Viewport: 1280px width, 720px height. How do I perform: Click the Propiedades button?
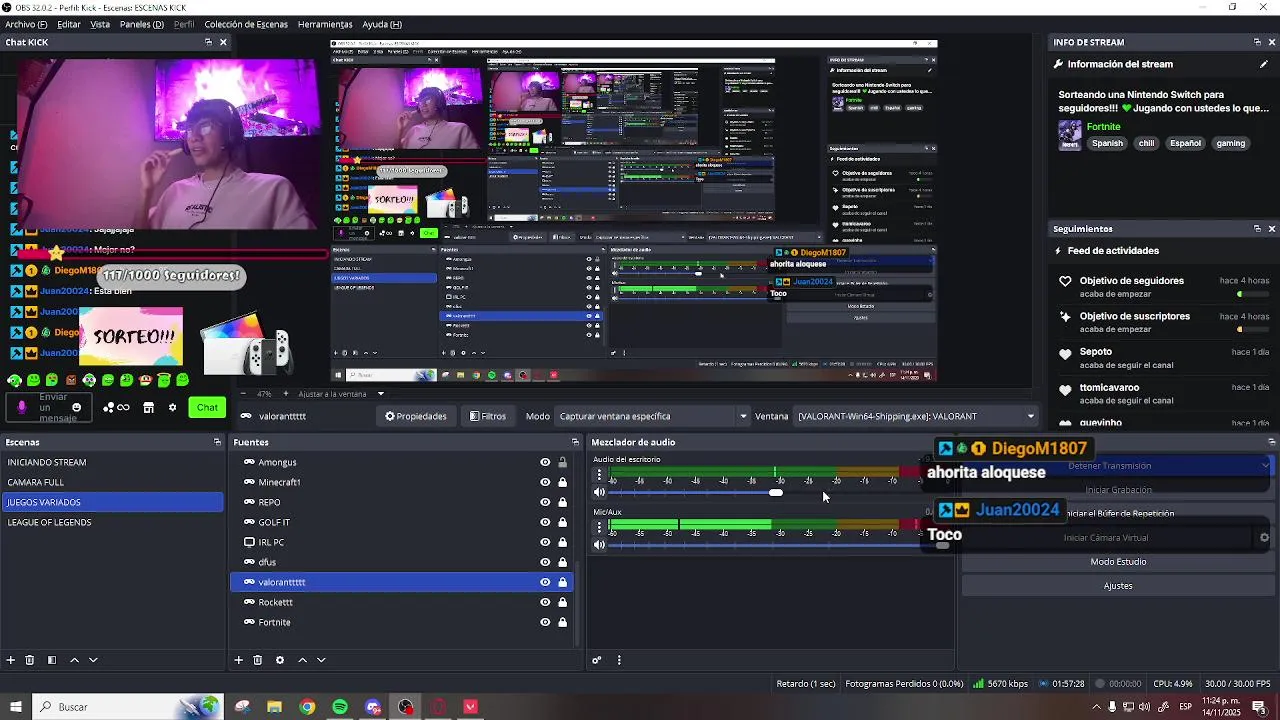point(416,416)
